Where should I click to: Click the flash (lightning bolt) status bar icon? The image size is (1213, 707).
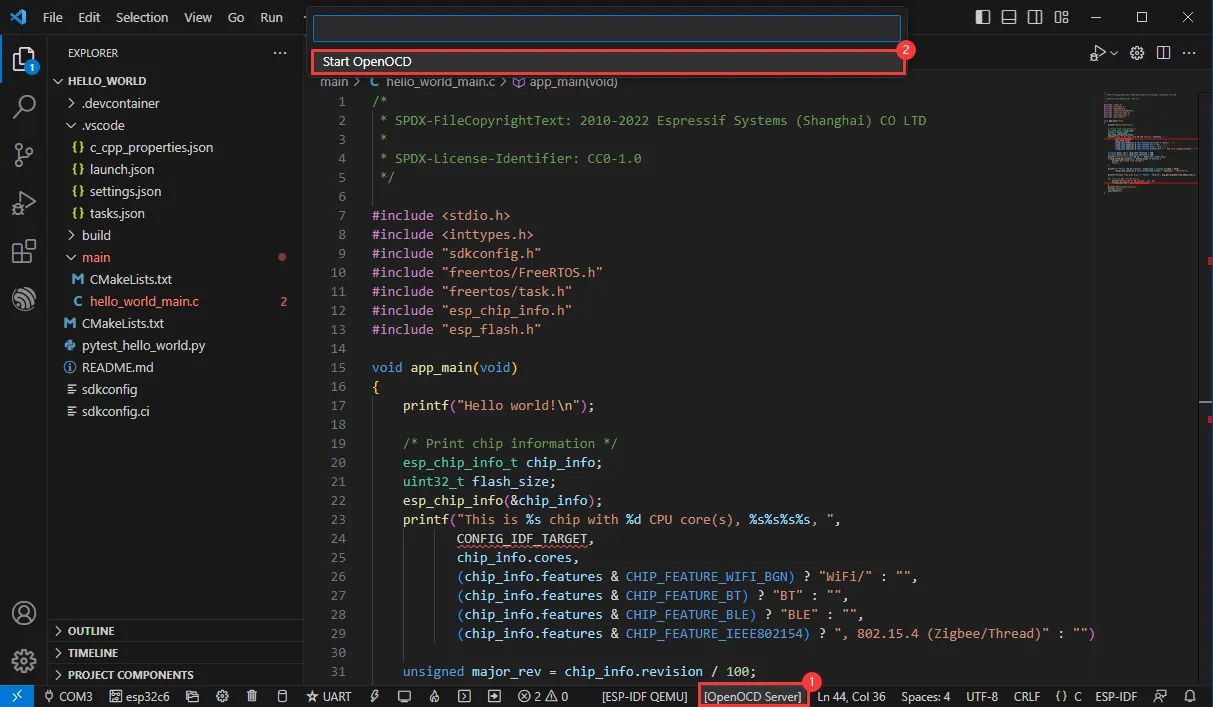click(x=375, y=696)
